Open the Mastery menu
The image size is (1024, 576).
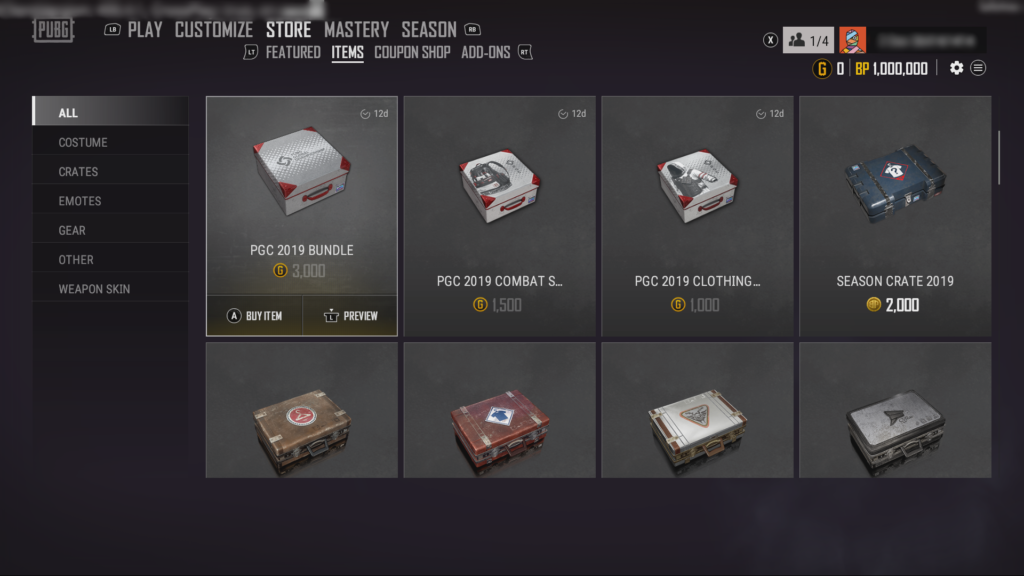click(x=356, y=30)
